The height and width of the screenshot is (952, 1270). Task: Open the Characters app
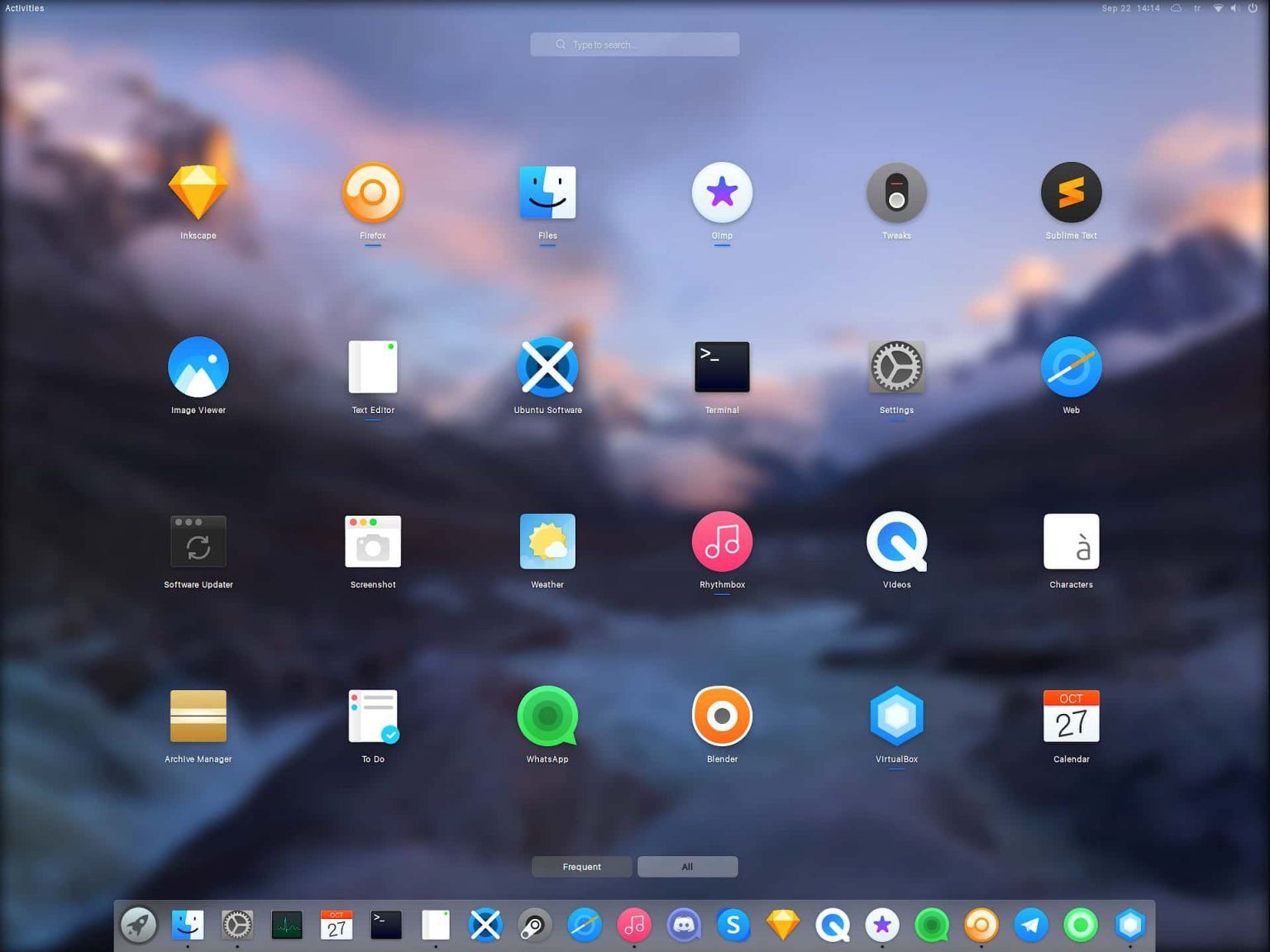1071,542
